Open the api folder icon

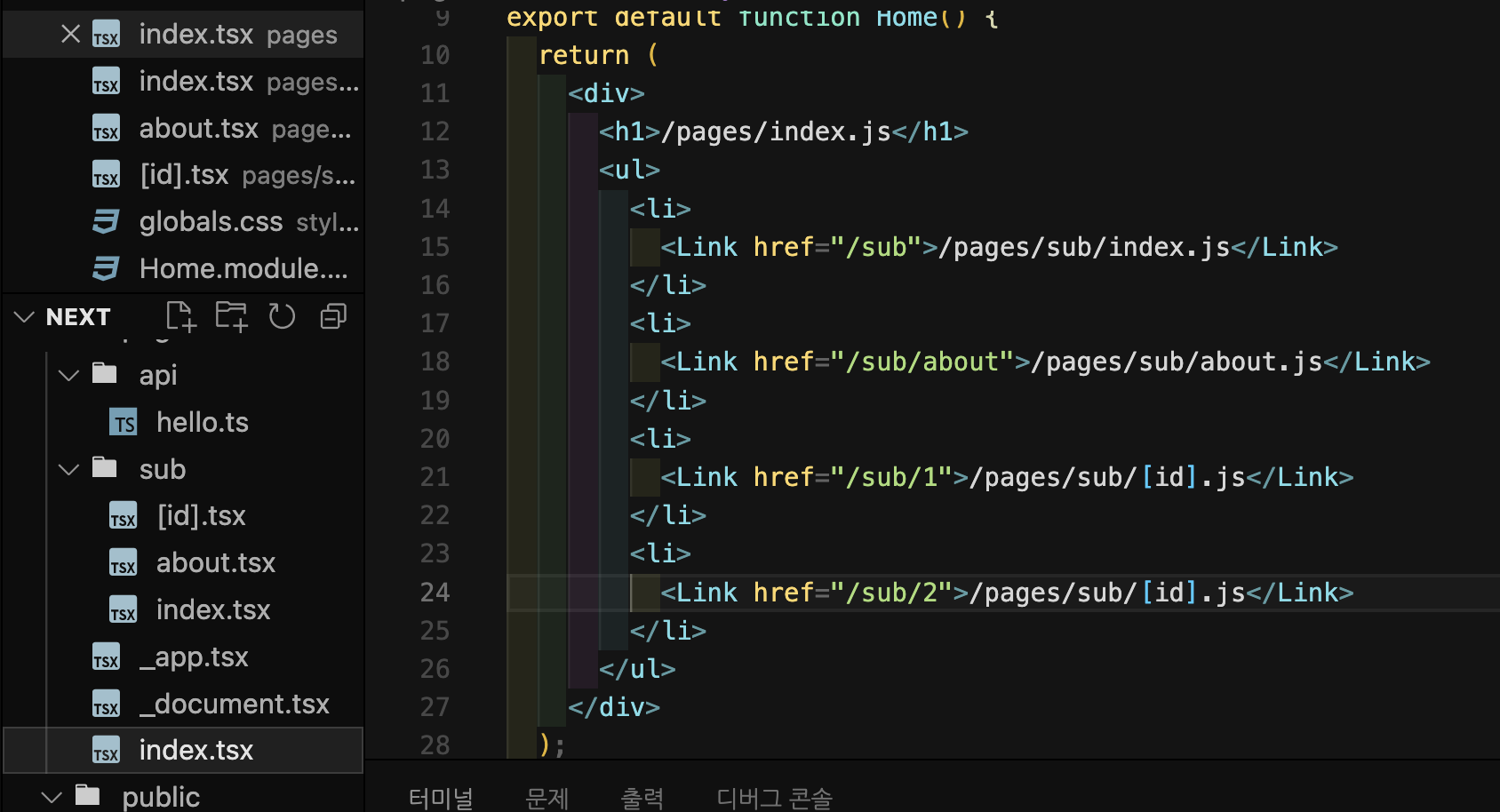tap(105, 373)
